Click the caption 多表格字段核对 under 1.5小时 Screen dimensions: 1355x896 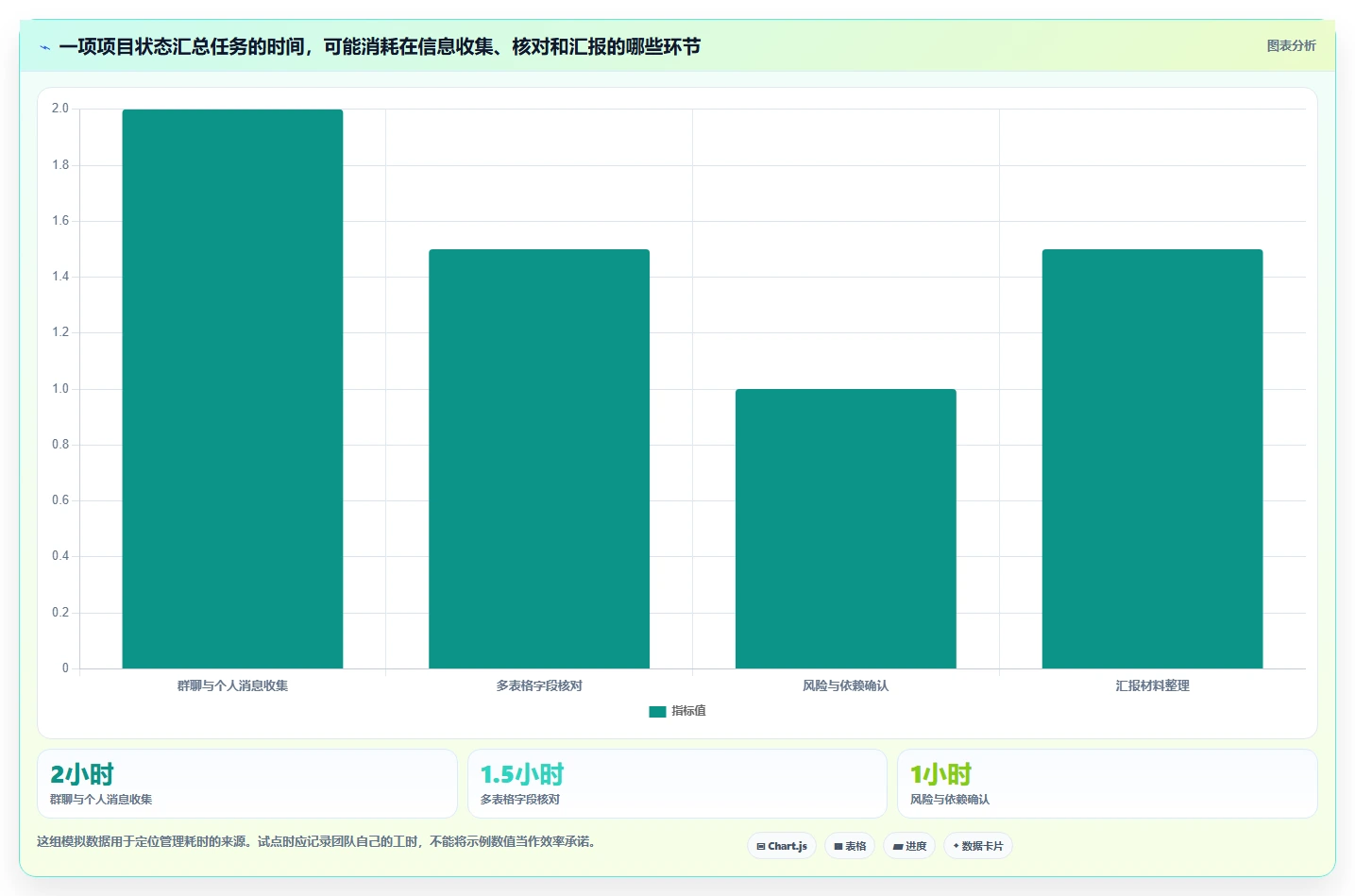point(520,799)
